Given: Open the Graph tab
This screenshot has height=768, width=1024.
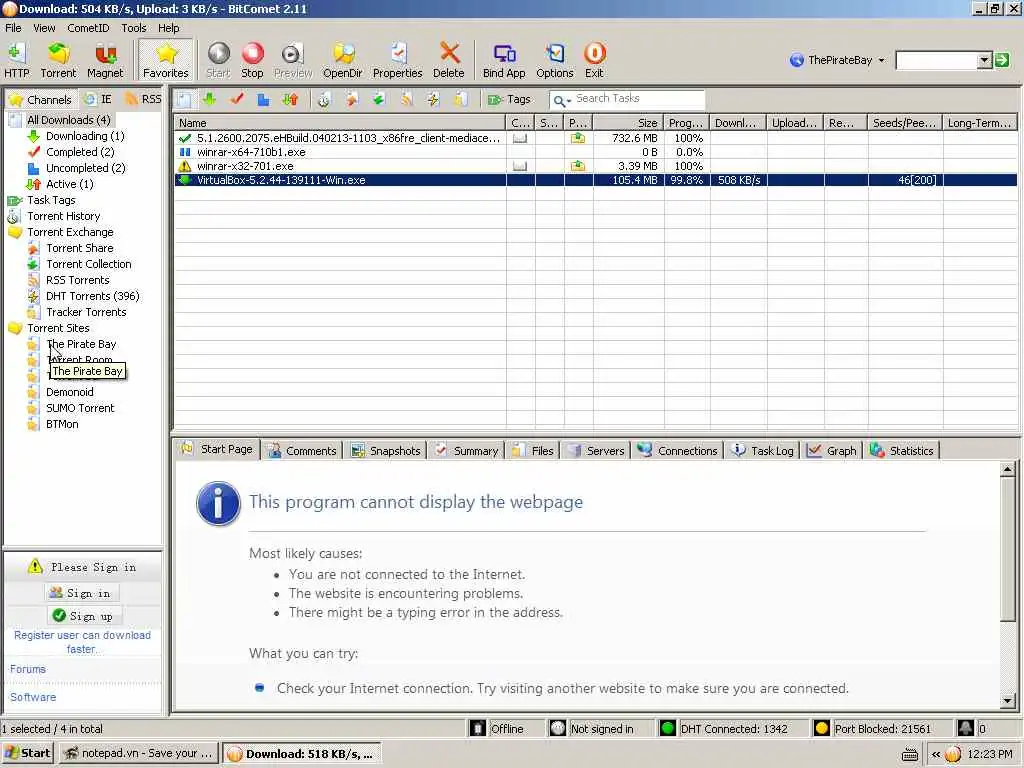Looking at the screenshot, I should [832, 450].
